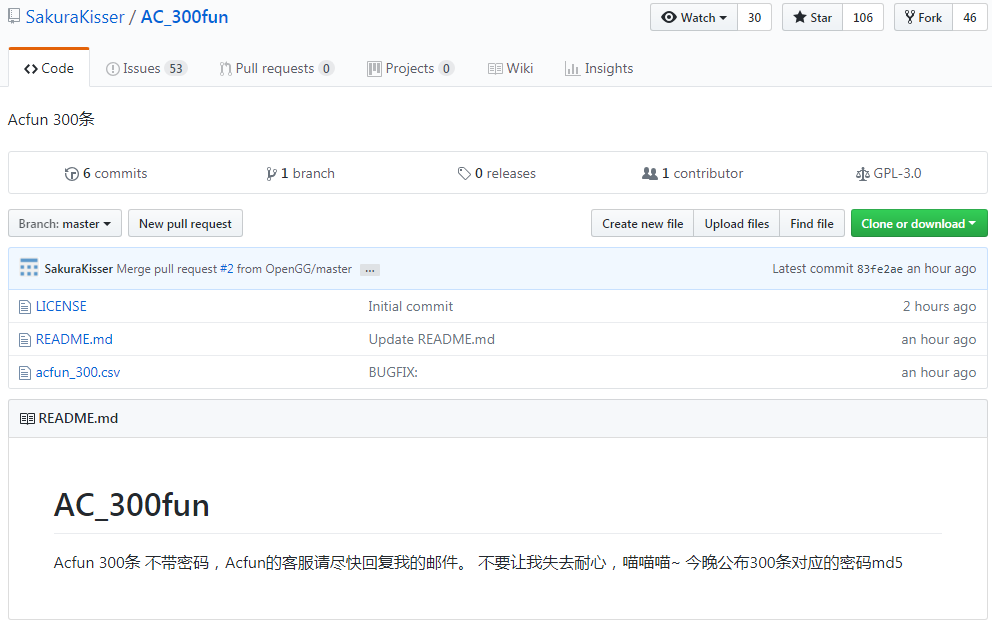Open the Branch: master dropdown
The image size is (992, 623).
65,223
